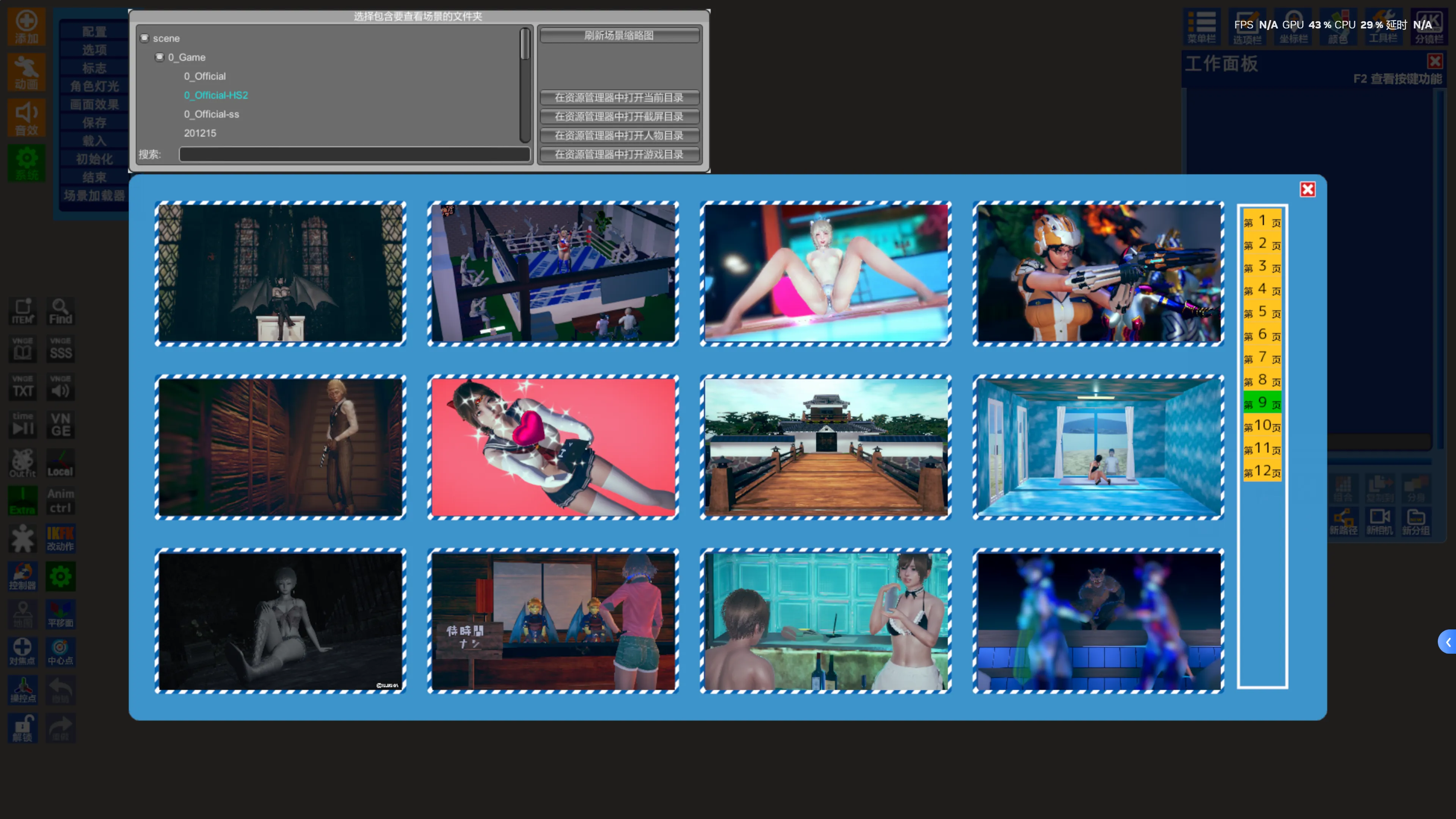Open the 角色灯光 menu item

click(x=94, y=86)
